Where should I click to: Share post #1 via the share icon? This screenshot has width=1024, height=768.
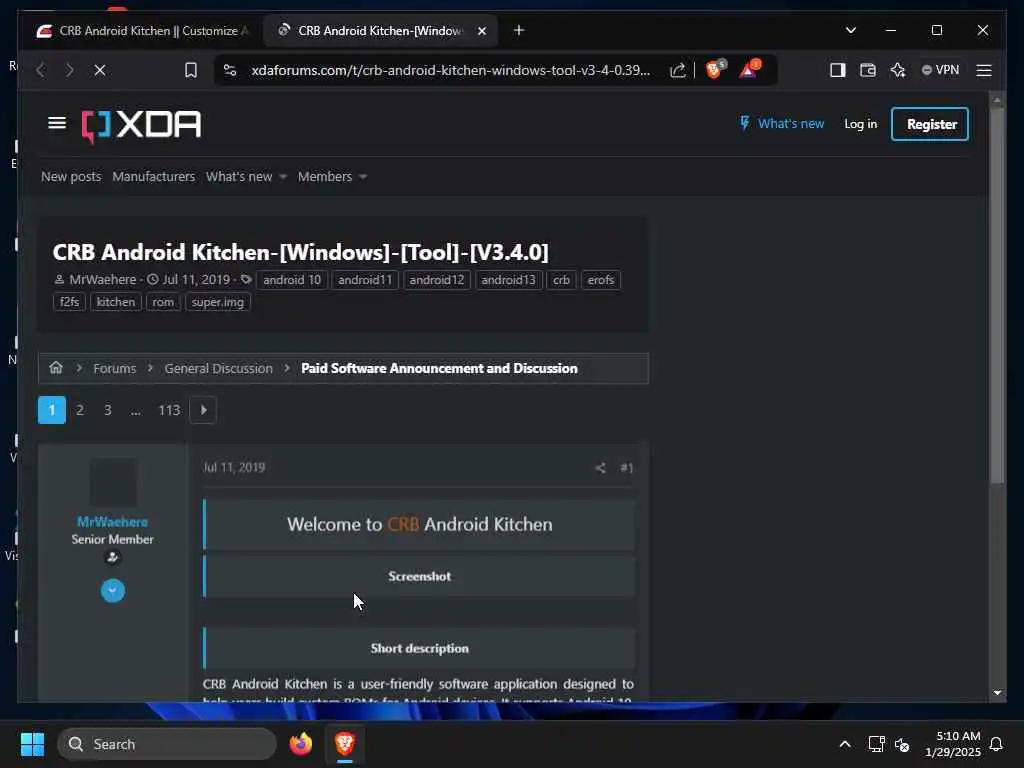coord(600,468)
